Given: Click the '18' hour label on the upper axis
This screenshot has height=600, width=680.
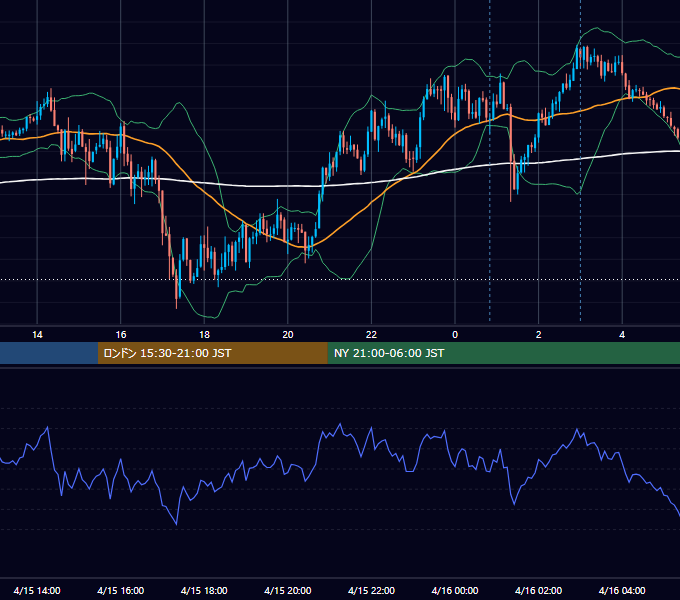Looking at the screenshot, I should [204, 335].
